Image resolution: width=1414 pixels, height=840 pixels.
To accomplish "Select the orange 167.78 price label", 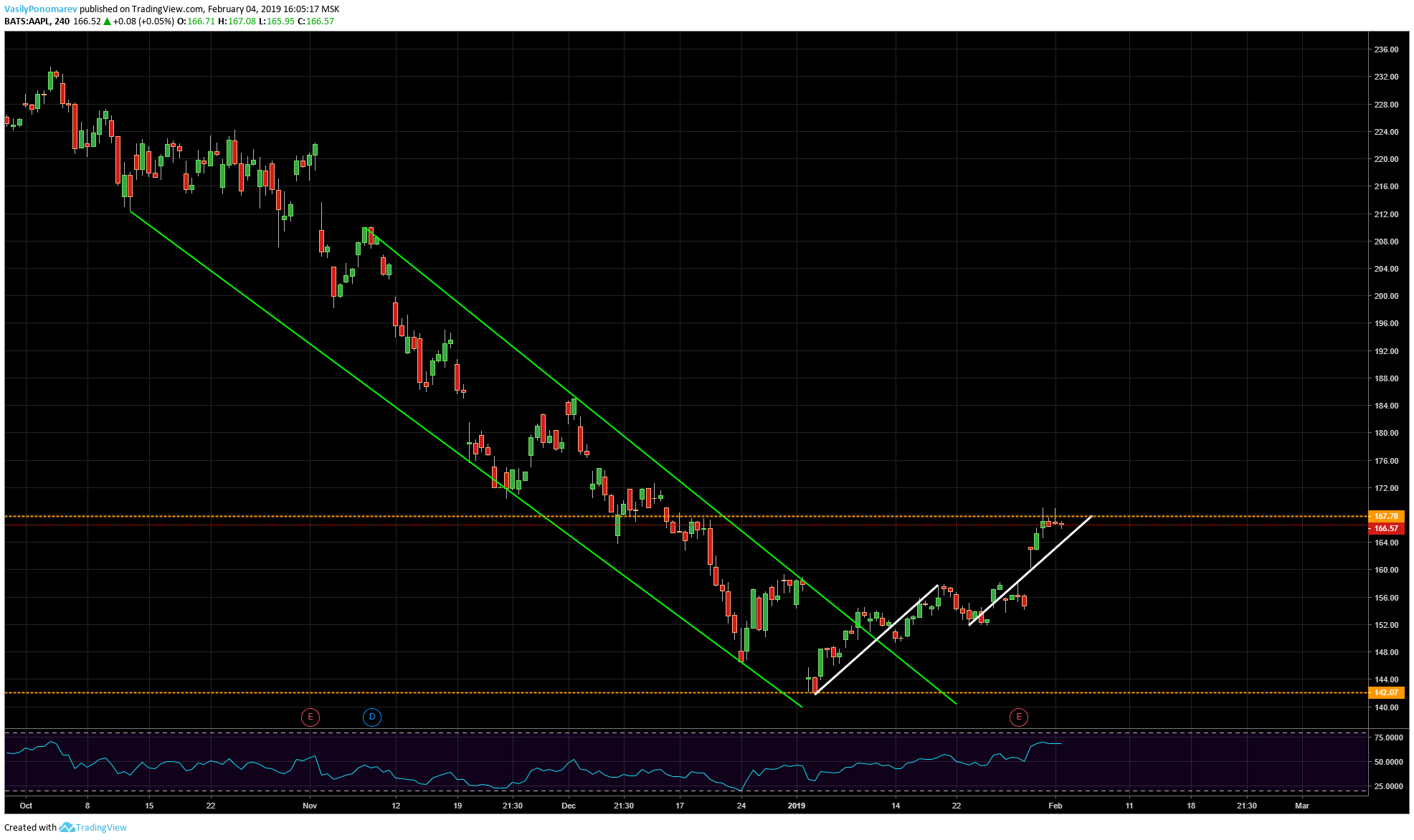I will tap(1386, 516).
